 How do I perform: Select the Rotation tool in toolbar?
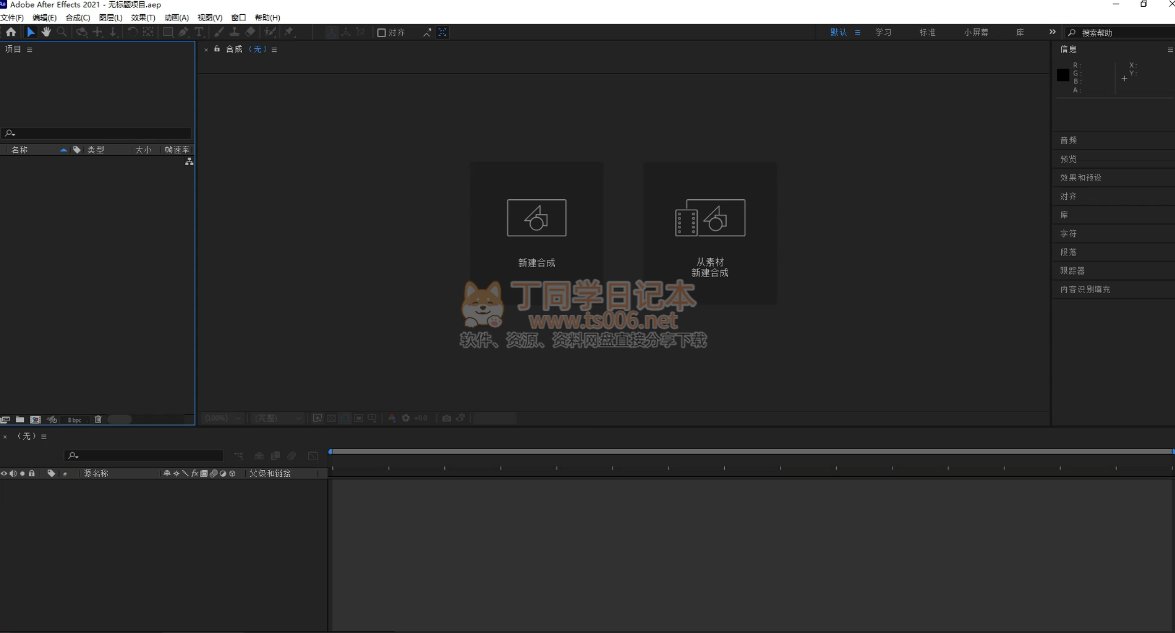[x=132, y=32]
